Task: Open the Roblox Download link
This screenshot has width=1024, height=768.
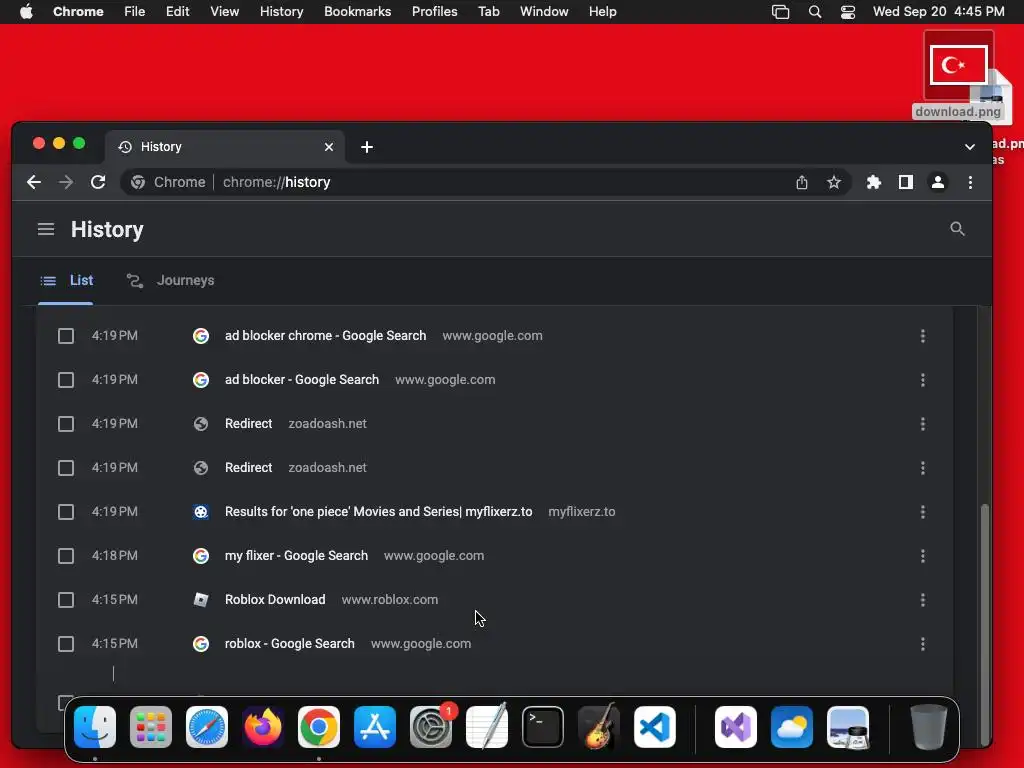Action: (275, 600)
